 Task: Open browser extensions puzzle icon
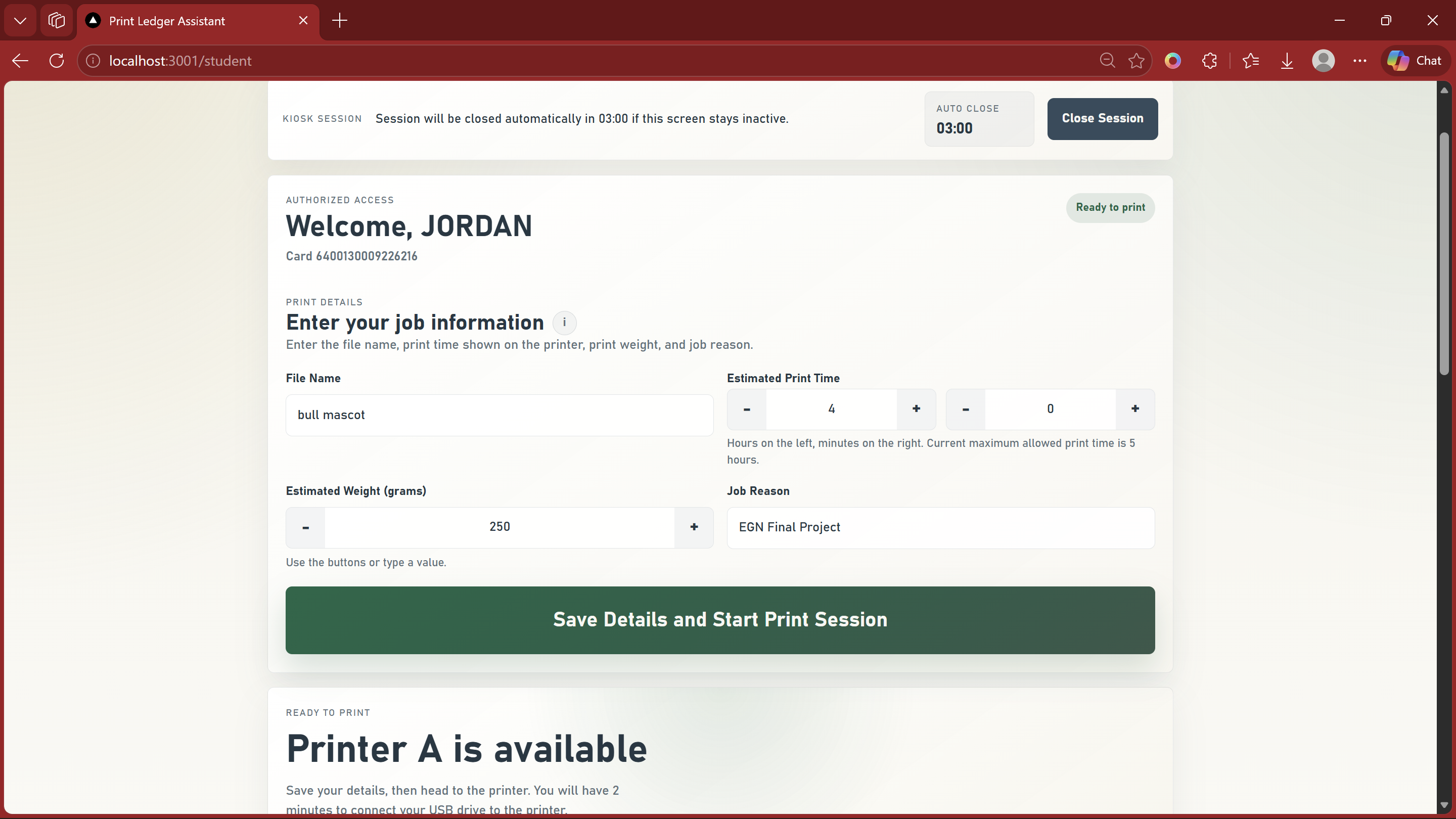pyautogui.click(x=1209, y=61)
